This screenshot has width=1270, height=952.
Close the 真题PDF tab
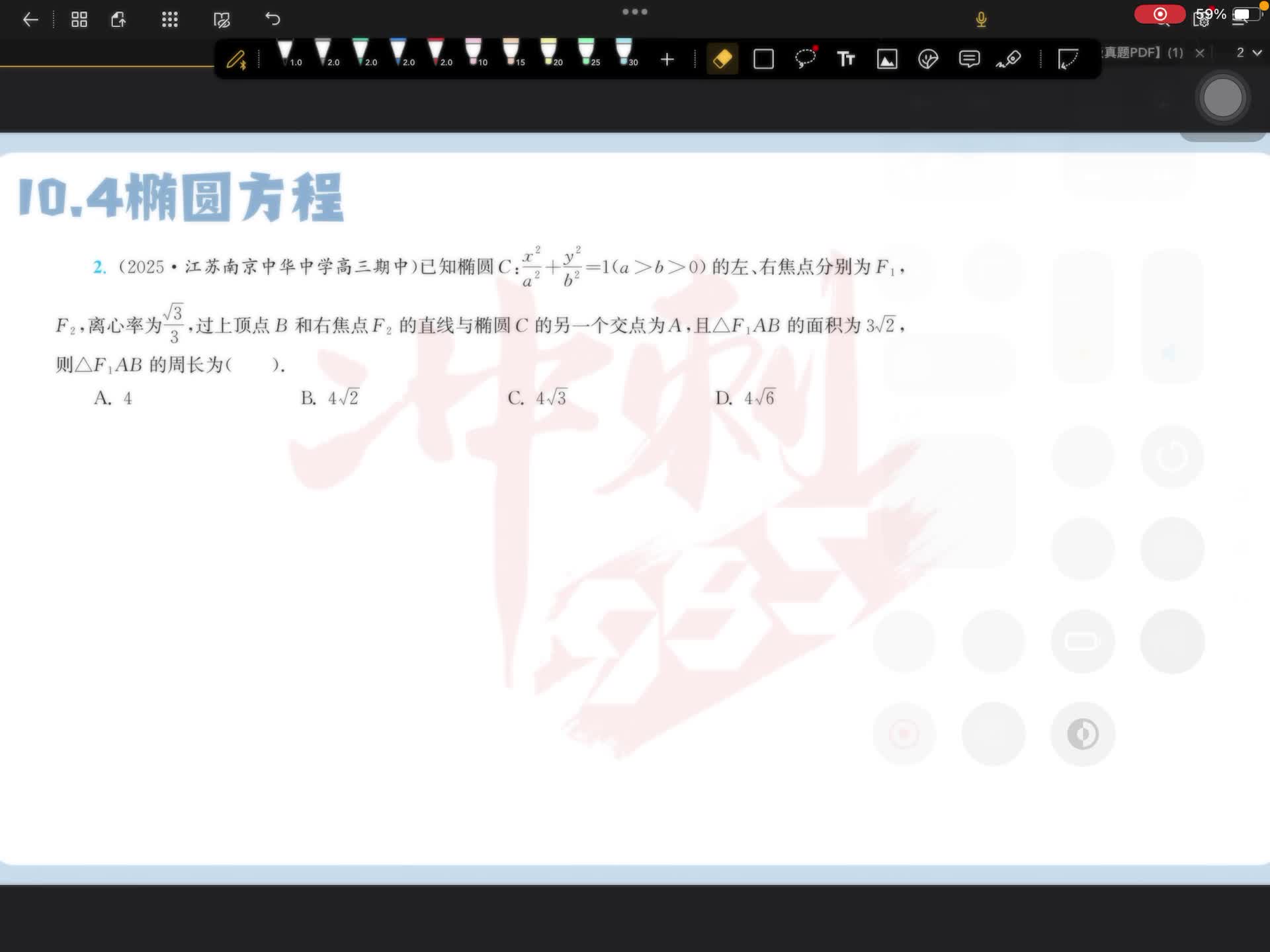point(1200,53)
